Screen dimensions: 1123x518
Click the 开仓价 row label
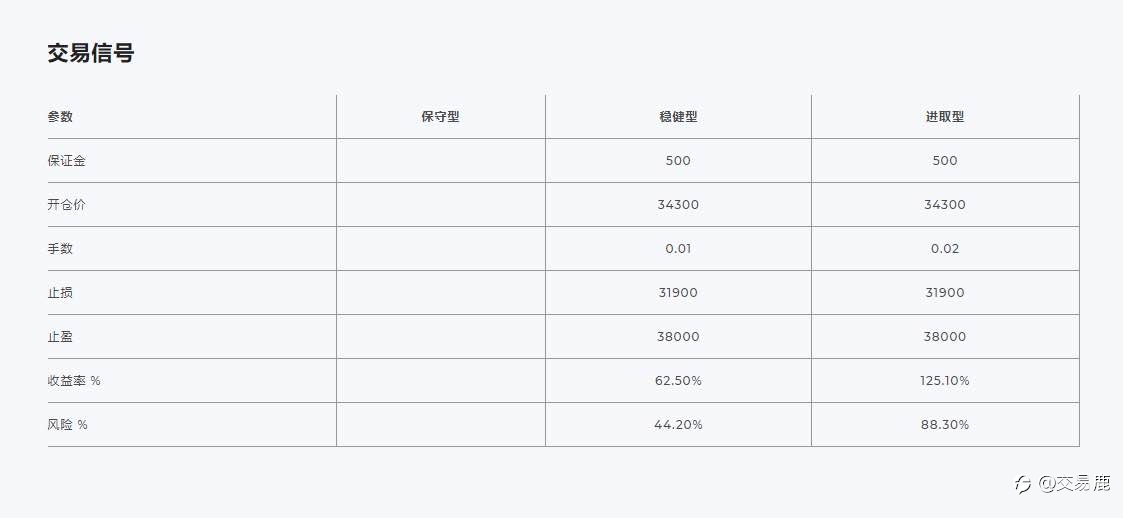pyautogui.click(x=67, y=204)
